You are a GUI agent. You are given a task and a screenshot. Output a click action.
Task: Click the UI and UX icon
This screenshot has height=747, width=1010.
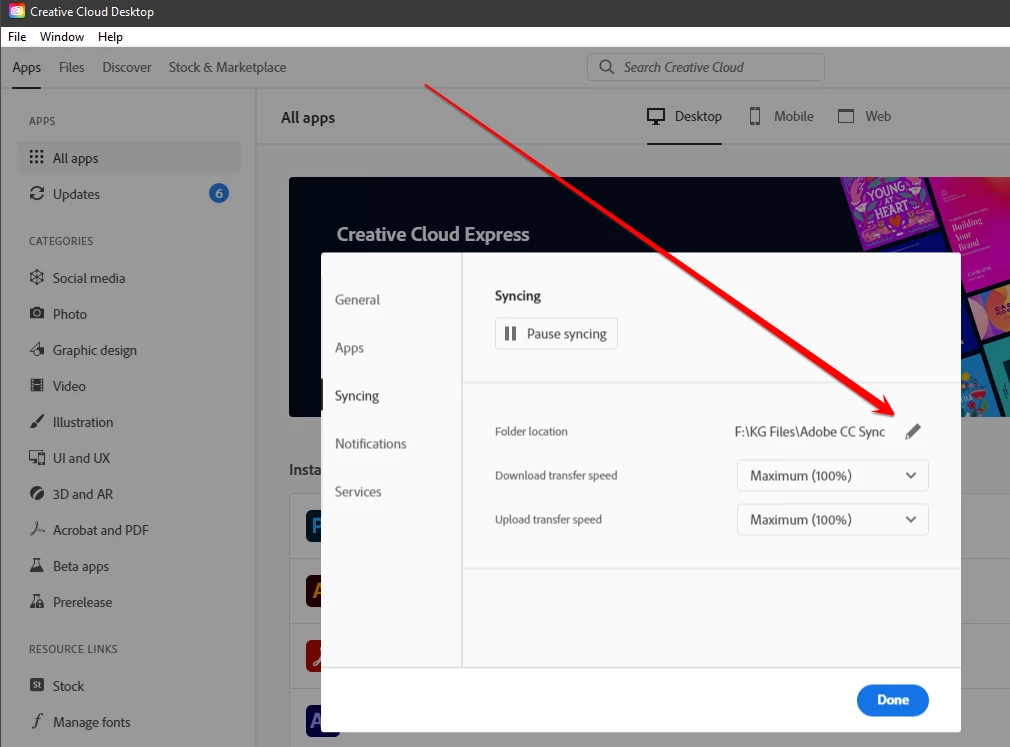tap(37, 457)
